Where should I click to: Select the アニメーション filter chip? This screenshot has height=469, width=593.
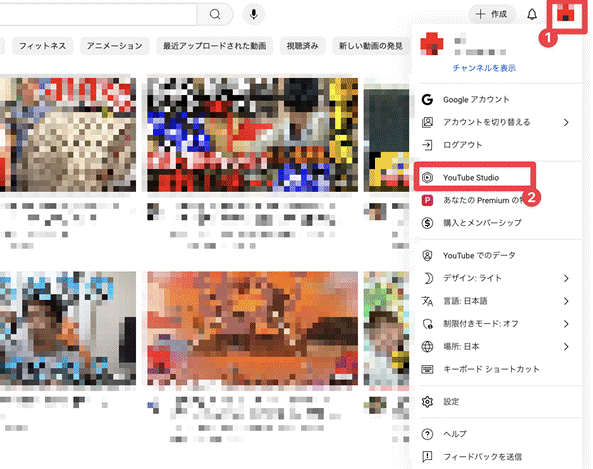coord(115,46)
